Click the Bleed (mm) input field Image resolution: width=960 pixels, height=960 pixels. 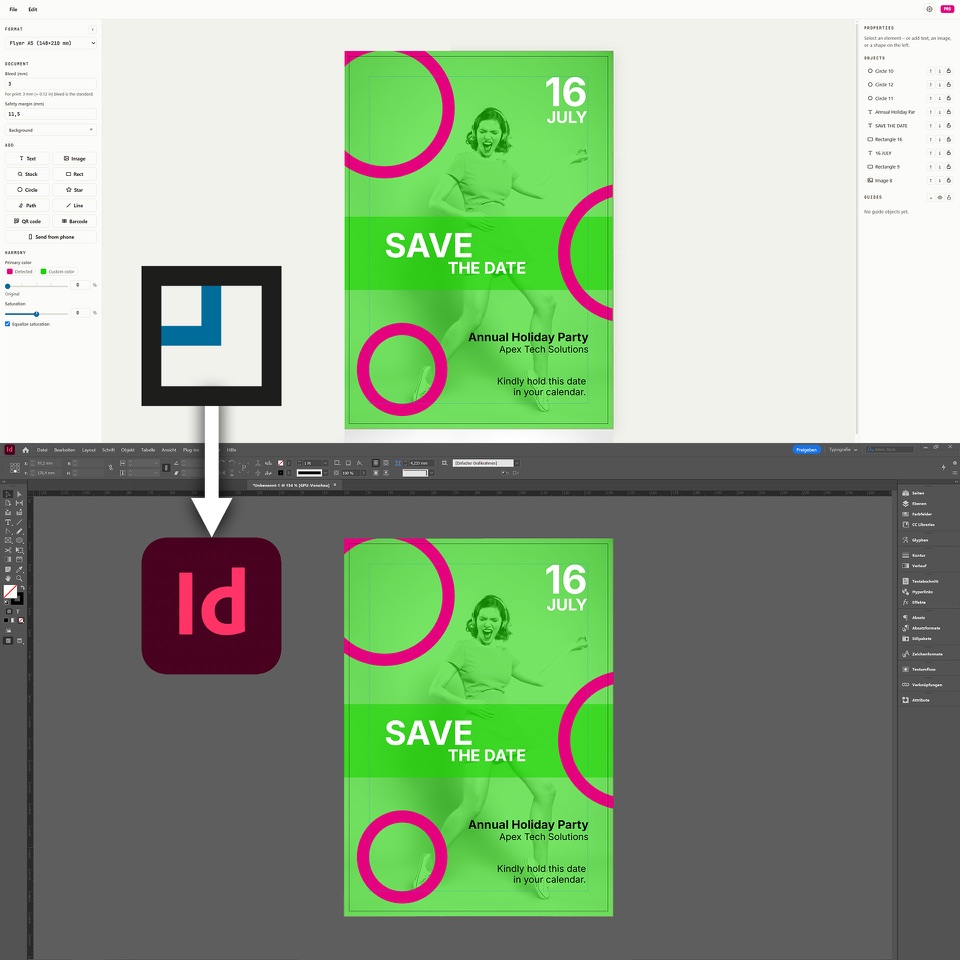coord(50,84)
